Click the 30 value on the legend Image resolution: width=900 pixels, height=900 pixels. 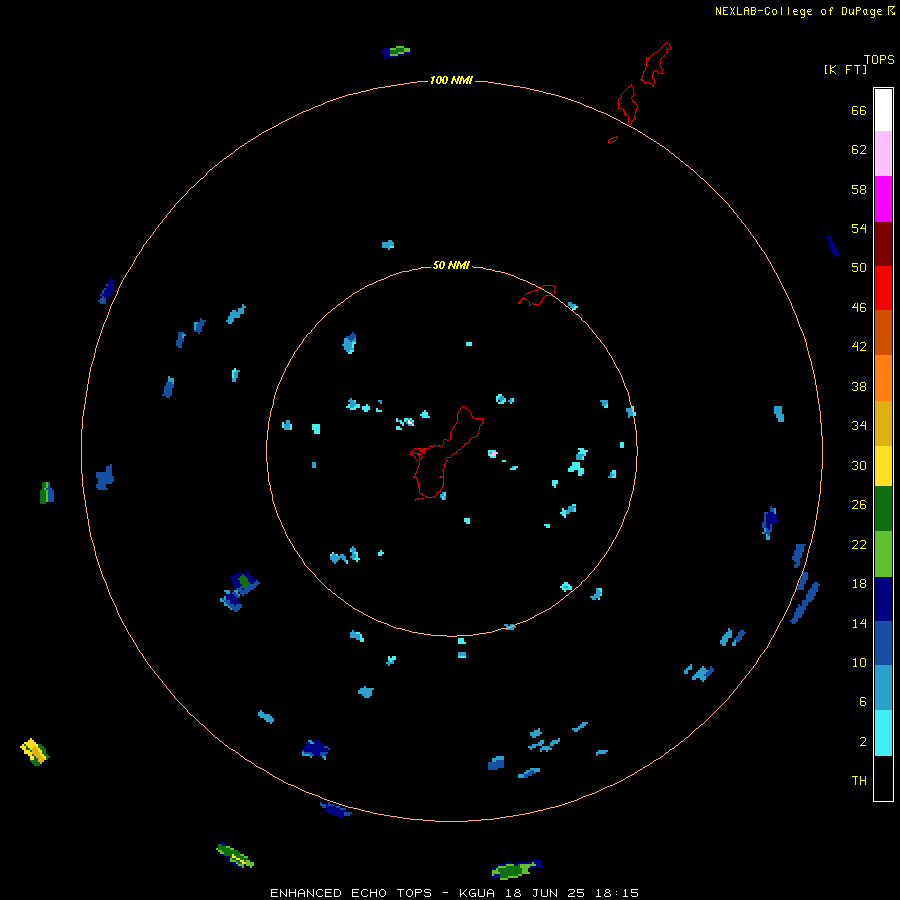click(x=859, y=465)
